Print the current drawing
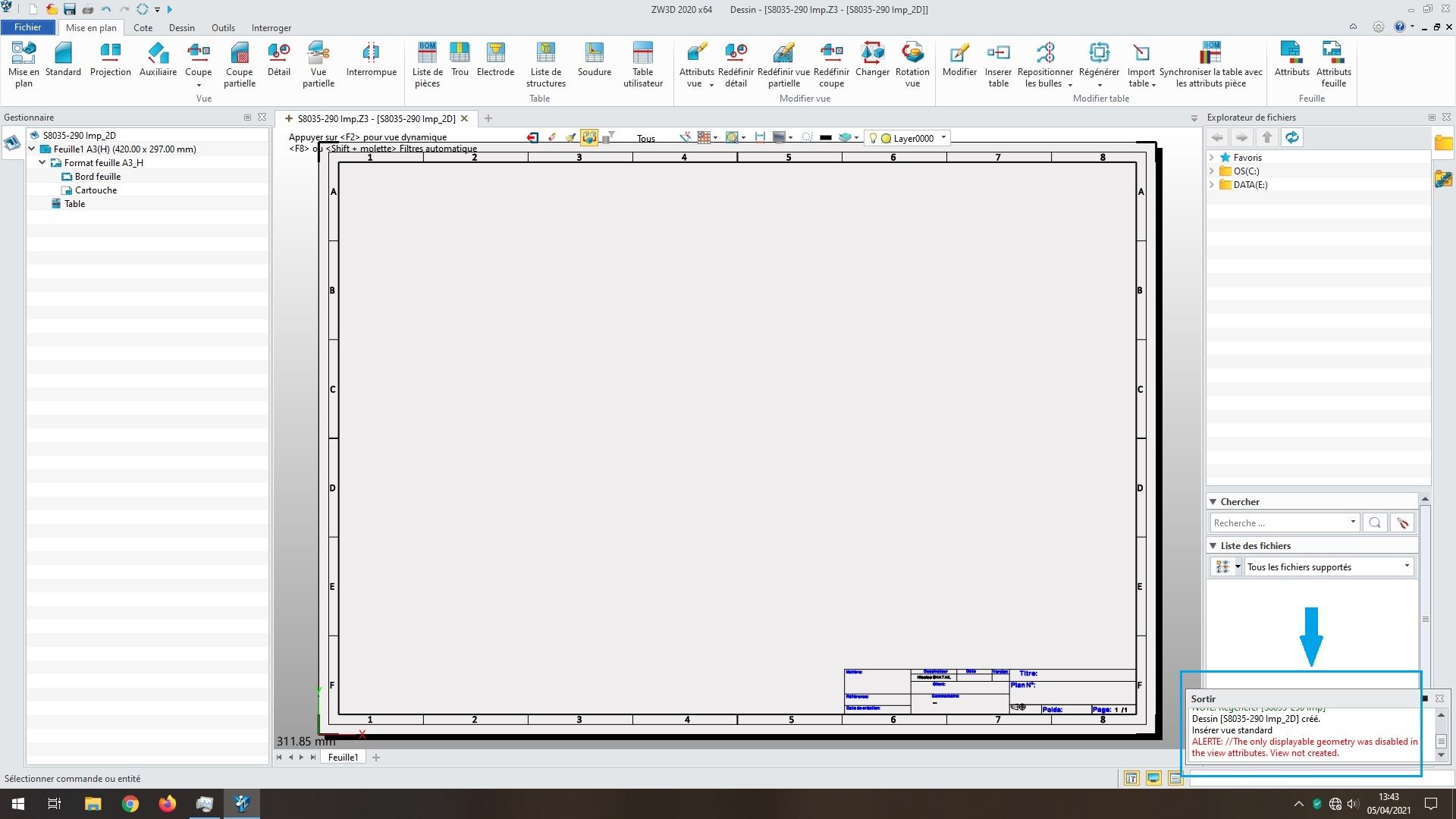 click(x=88, y=9)
